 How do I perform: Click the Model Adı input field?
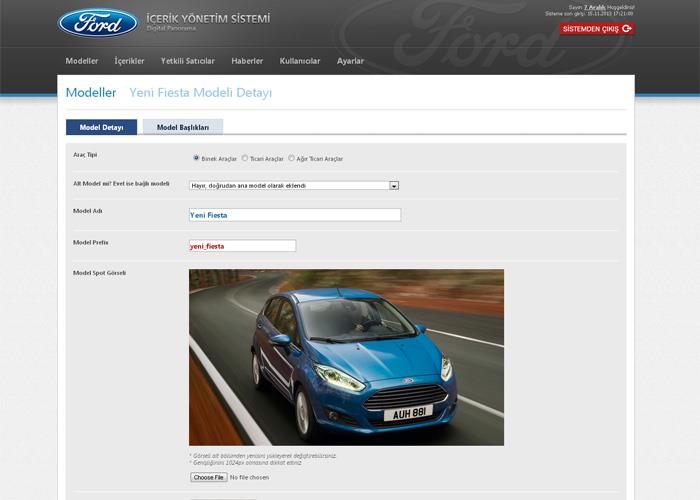pyautogui.click(x=295, y=215)
